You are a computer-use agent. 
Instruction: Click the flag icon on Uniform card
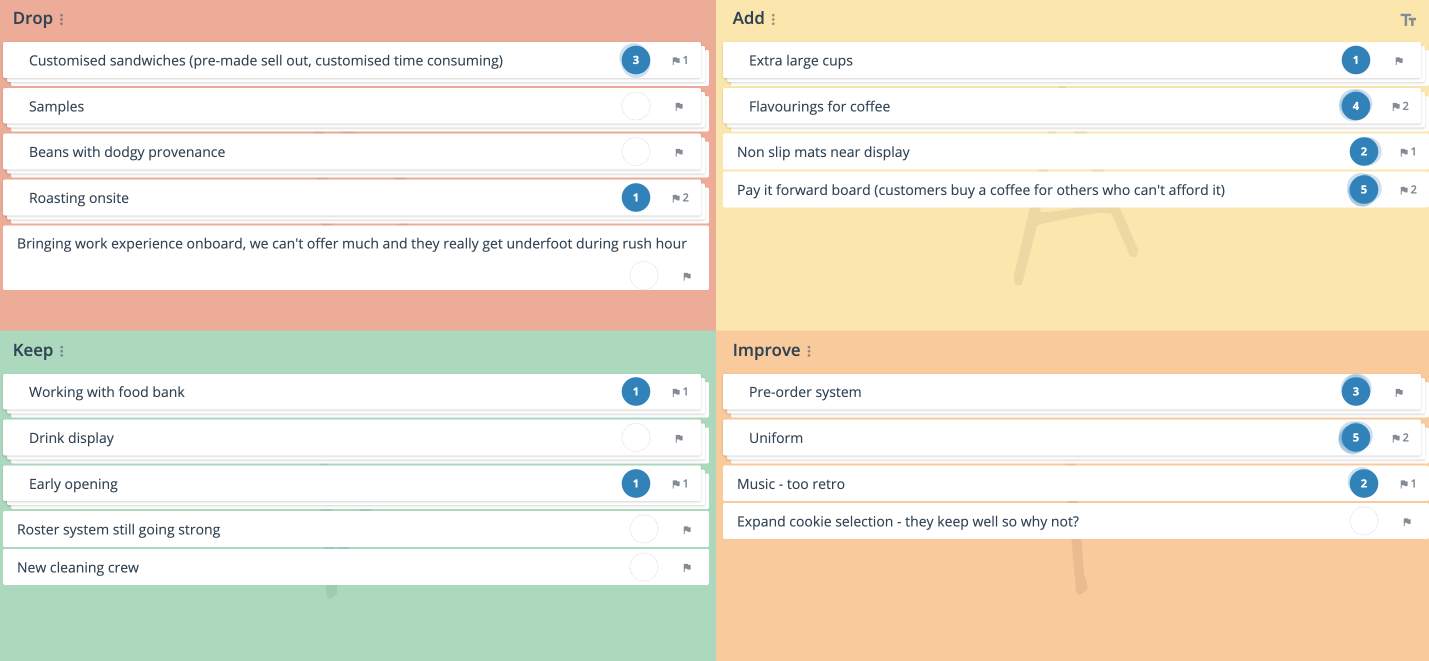pos(1396,438)
